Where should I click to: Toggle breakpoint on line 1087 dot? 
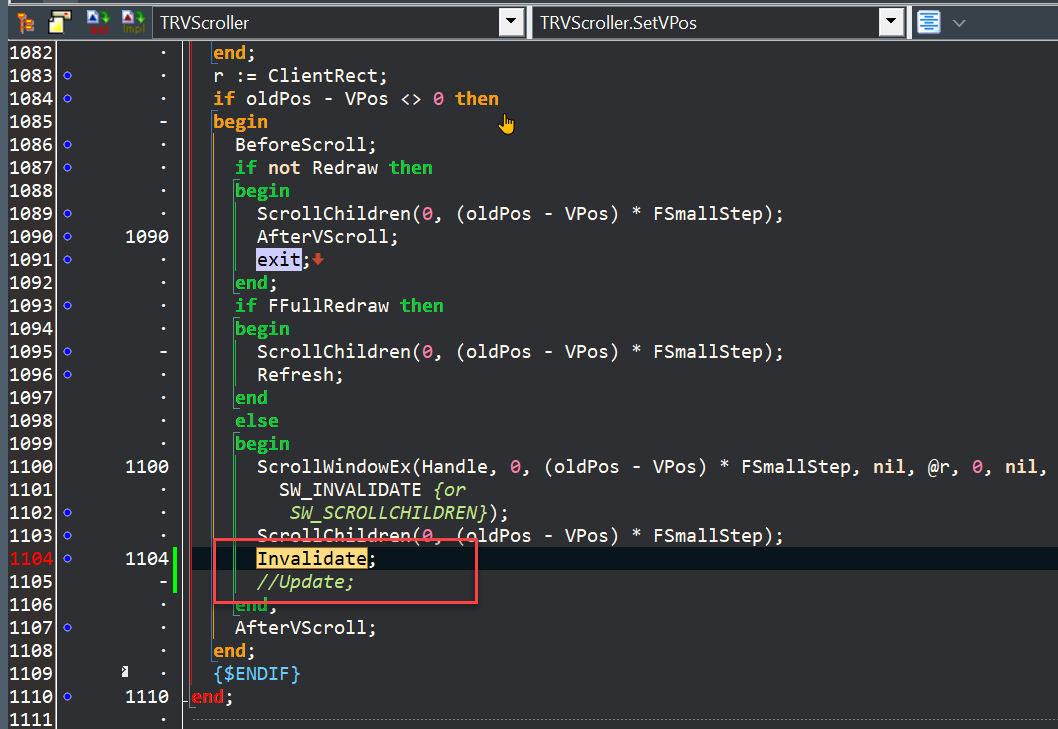coord(67,167)
